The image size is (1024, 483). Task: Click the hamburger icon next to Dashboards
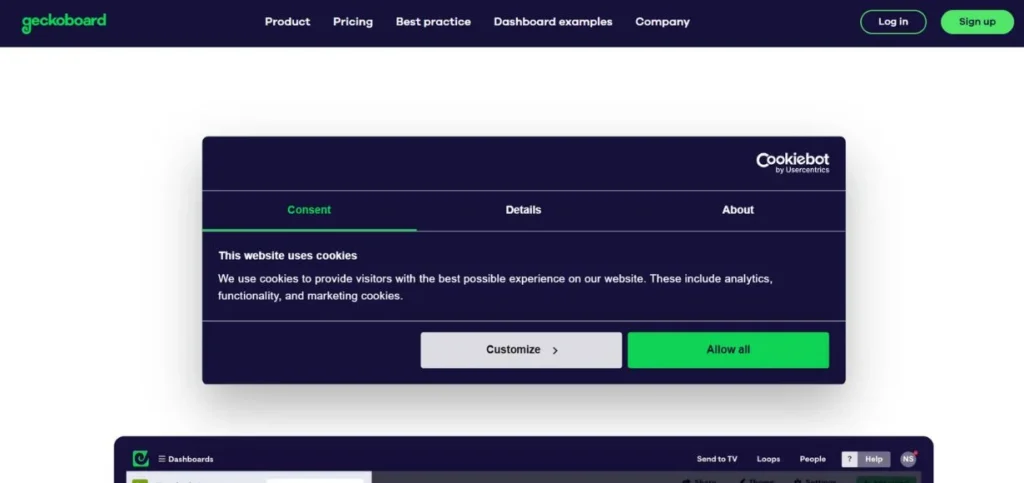click(x=162, y=459)
